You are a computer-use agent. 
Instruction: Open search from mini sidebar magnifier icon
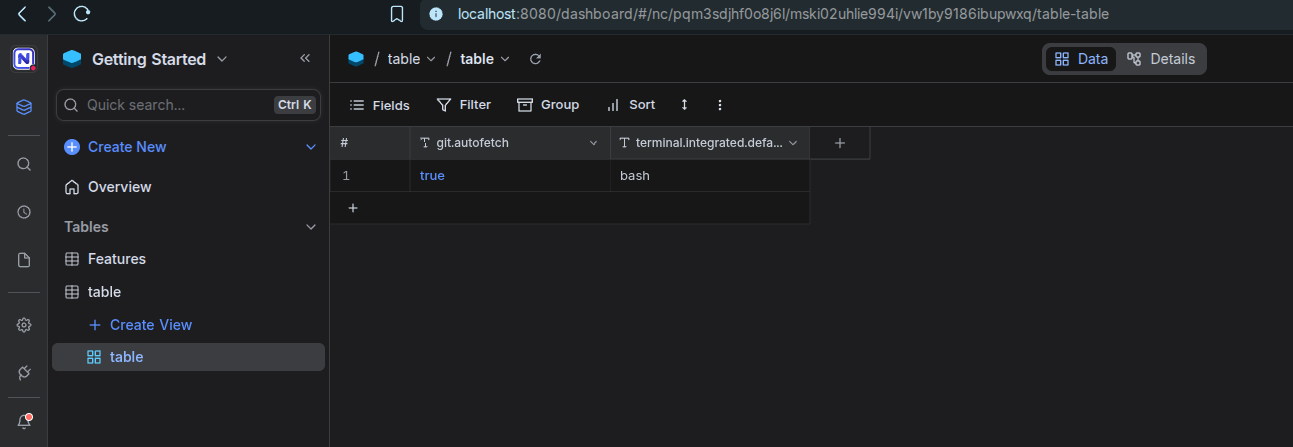coord(24,164)
